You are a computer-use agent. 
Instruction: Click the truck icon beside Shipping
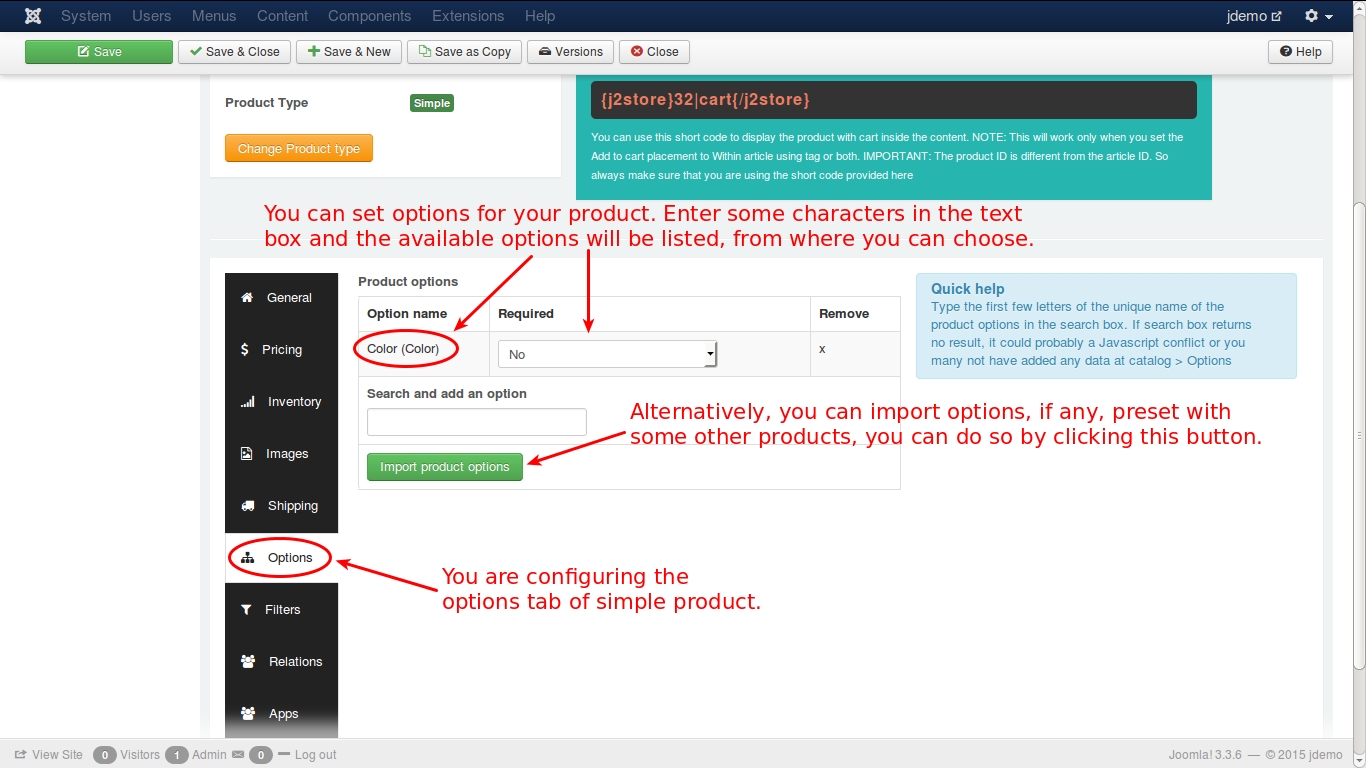247,506
